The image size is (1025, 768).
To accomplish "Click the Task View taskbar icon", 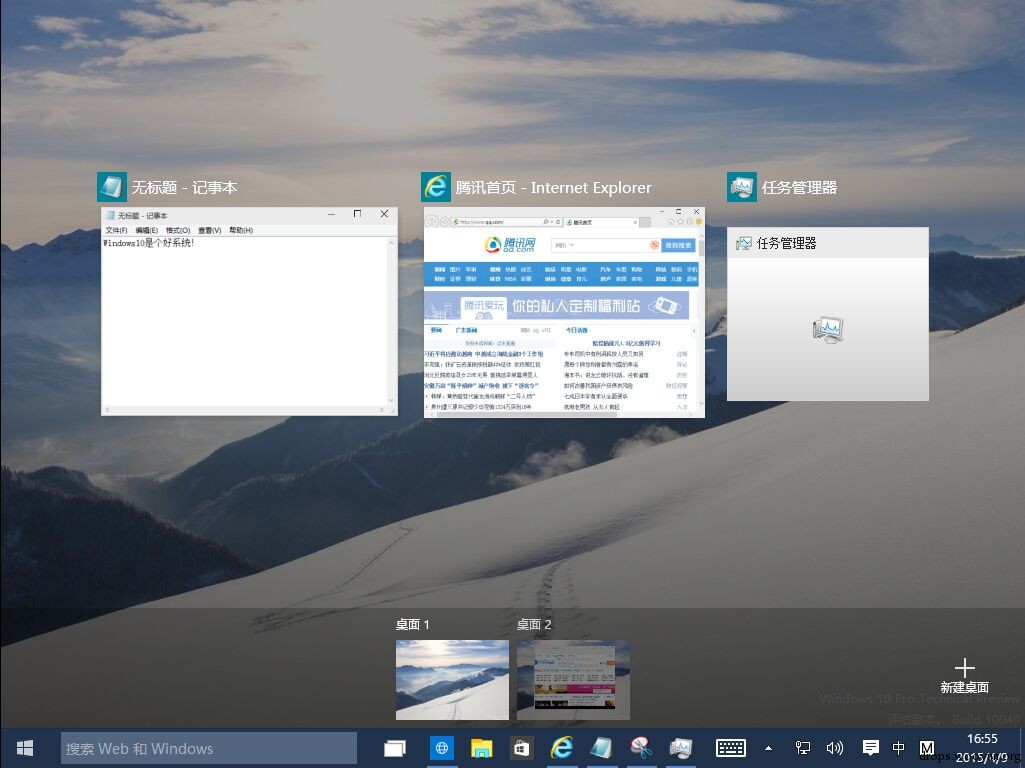I will pyautogui.click(x=395, y=748).
